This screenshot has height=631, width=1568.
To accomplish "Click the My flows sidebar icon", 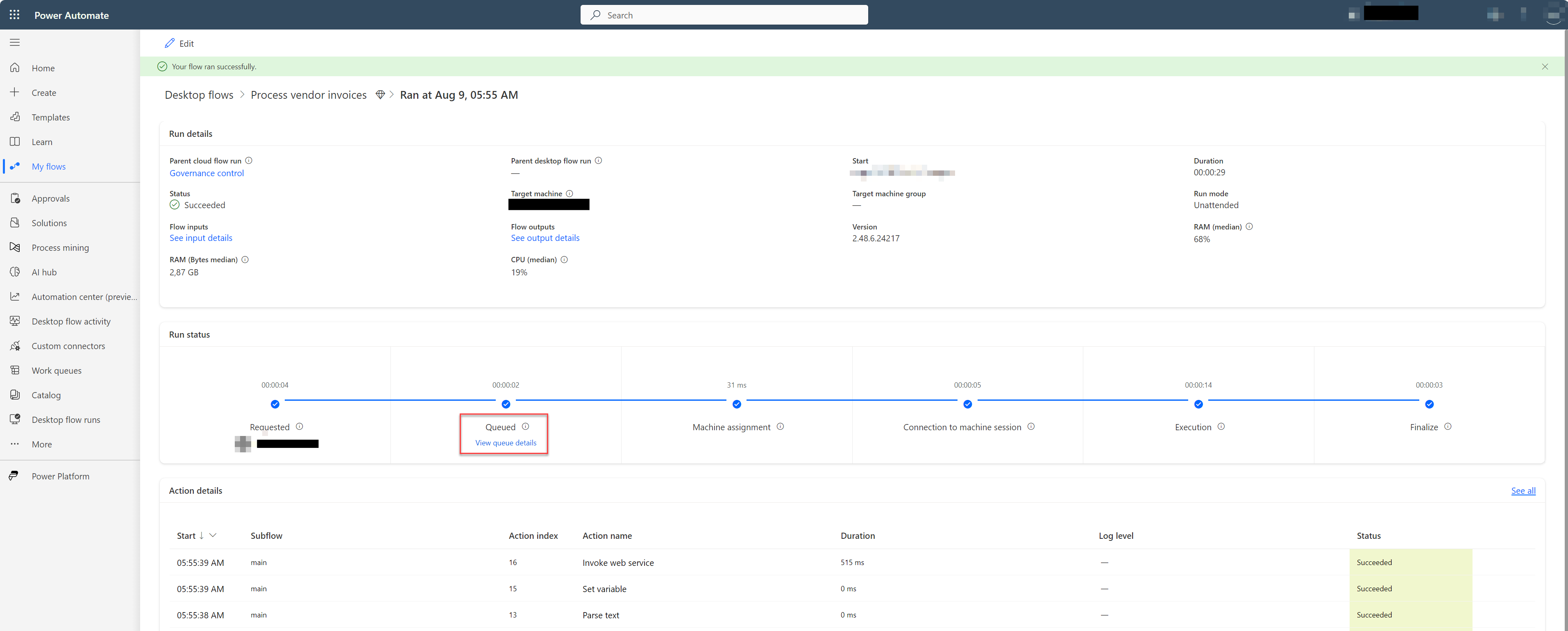I will coord(16,165).
